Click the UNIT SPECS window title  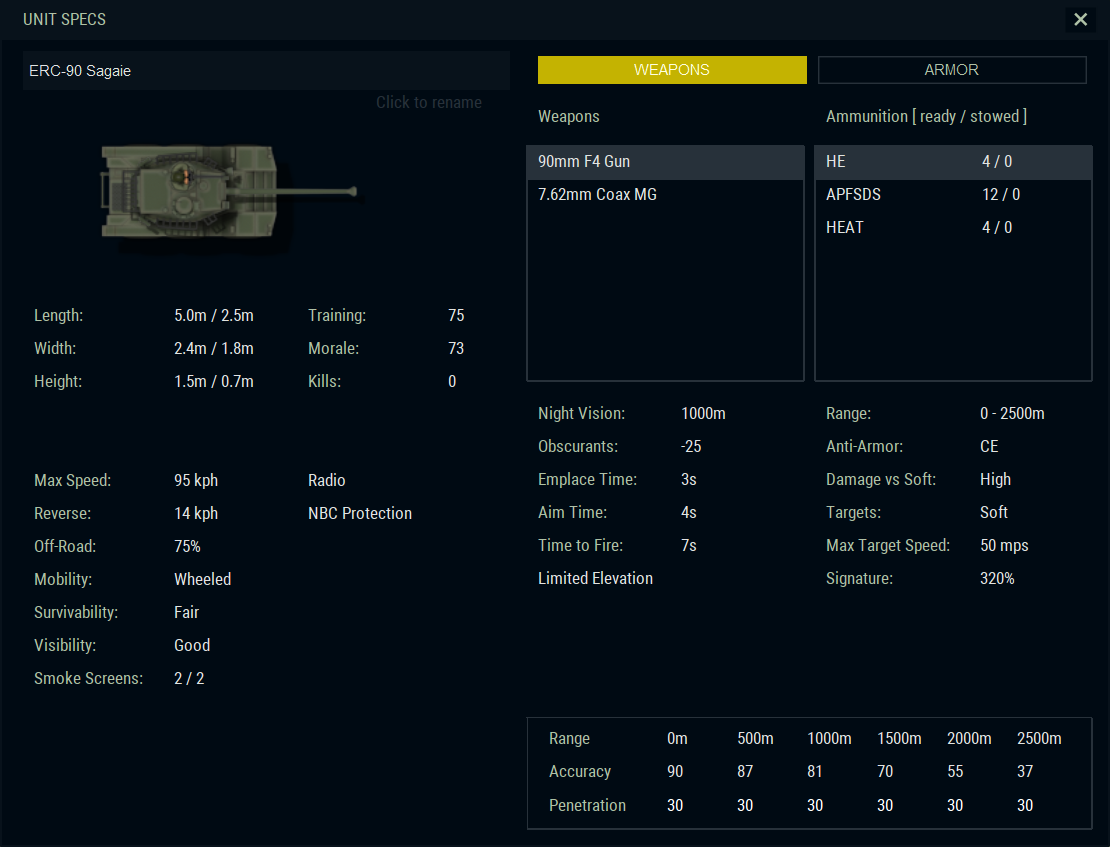coord(64,20)
